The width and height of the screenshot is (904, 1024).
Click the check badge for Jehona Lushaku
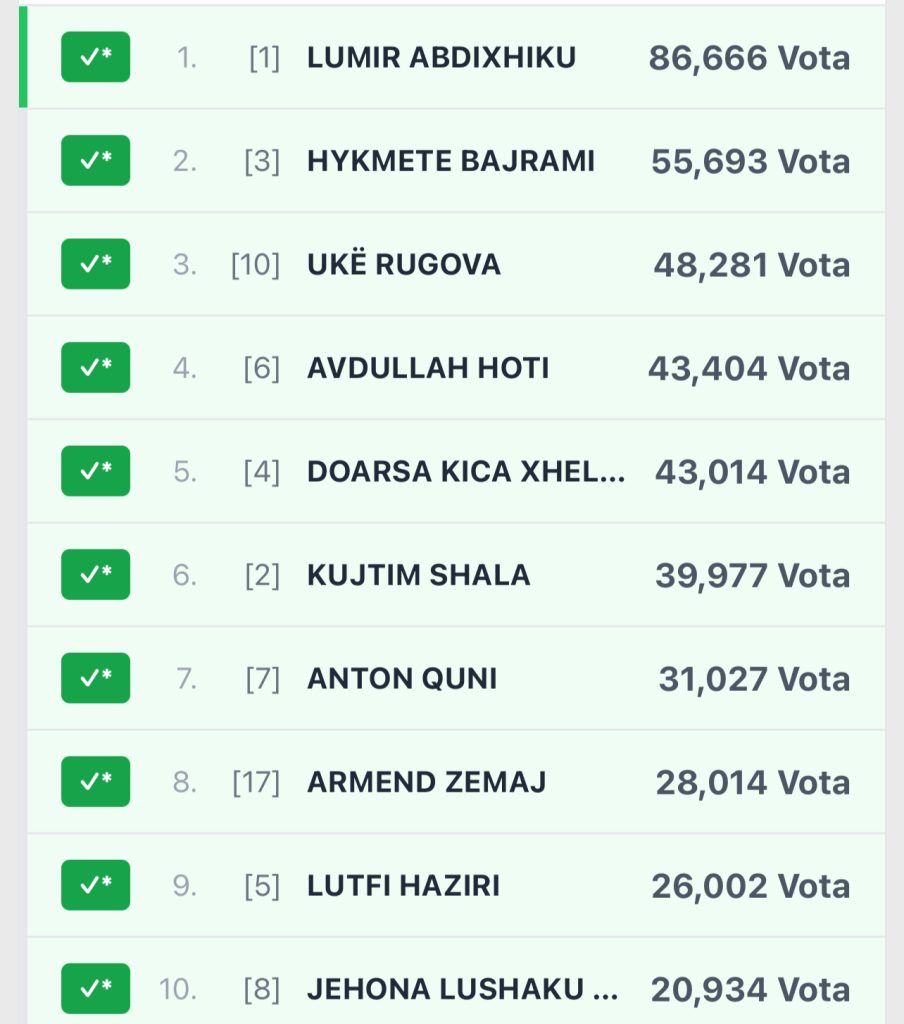(95, 988)
